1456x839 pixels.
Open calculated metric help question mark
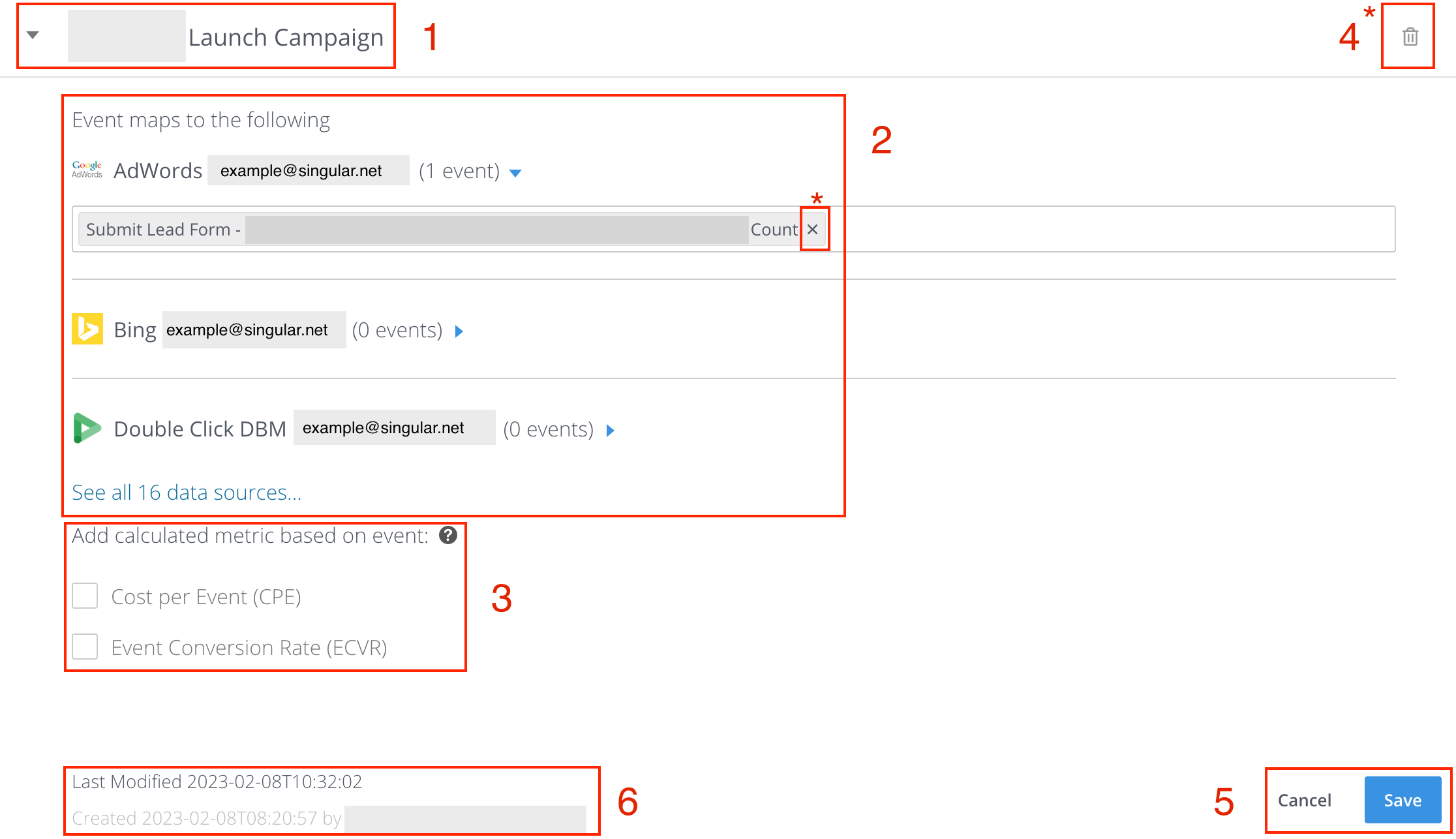(448, 536)
